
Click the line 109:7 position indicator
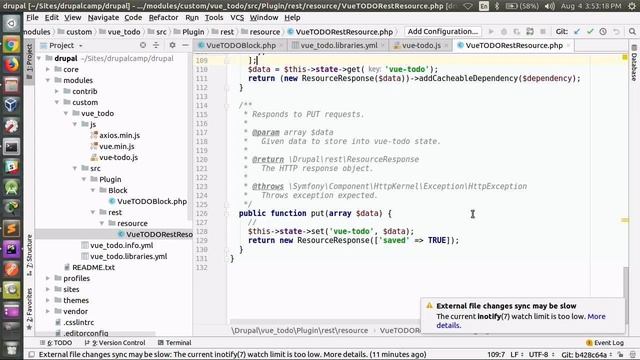coord(496,354)
